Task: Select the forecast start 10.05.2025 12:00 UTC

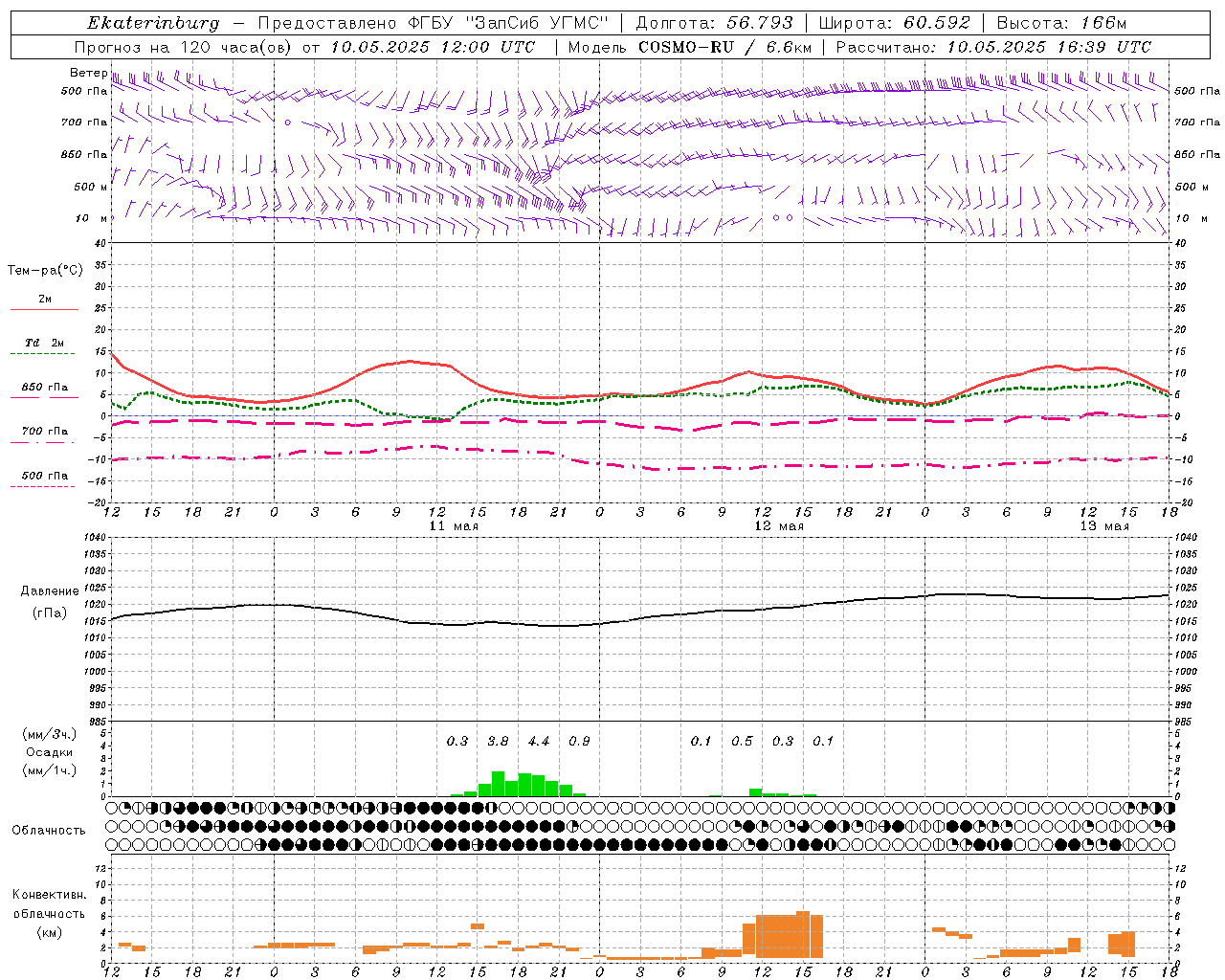Action: tap(434, 47)
